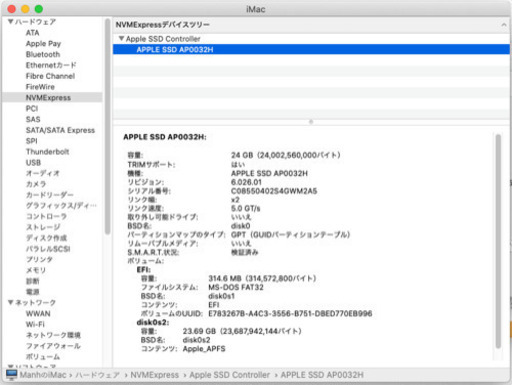Viewport: 512px width, 385px height.
Task: Select NVMExpress in the sidebar
Action: (x=48, y=98)
